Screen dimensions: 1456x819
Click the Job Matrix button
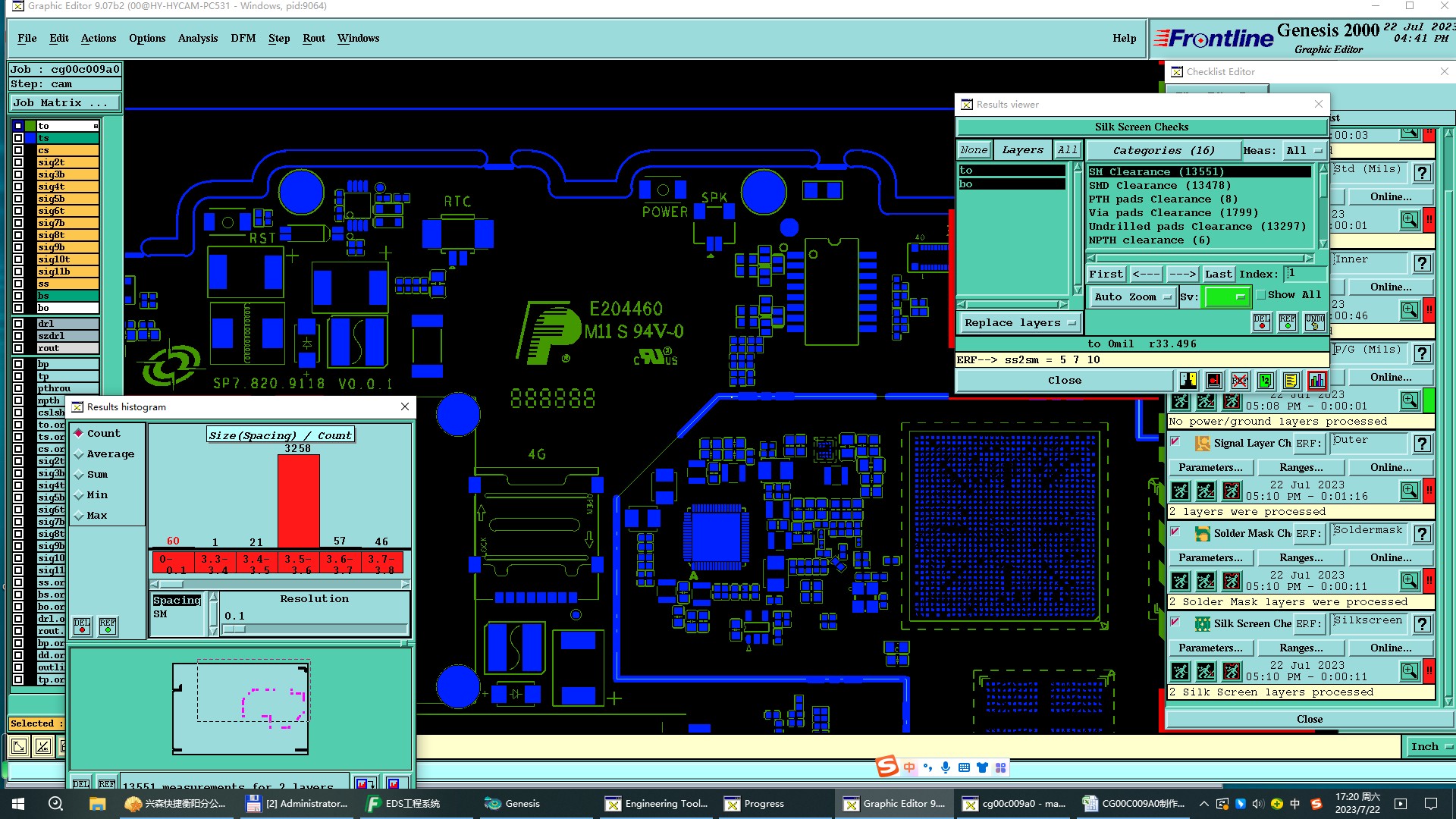click(x=64, y=103)
